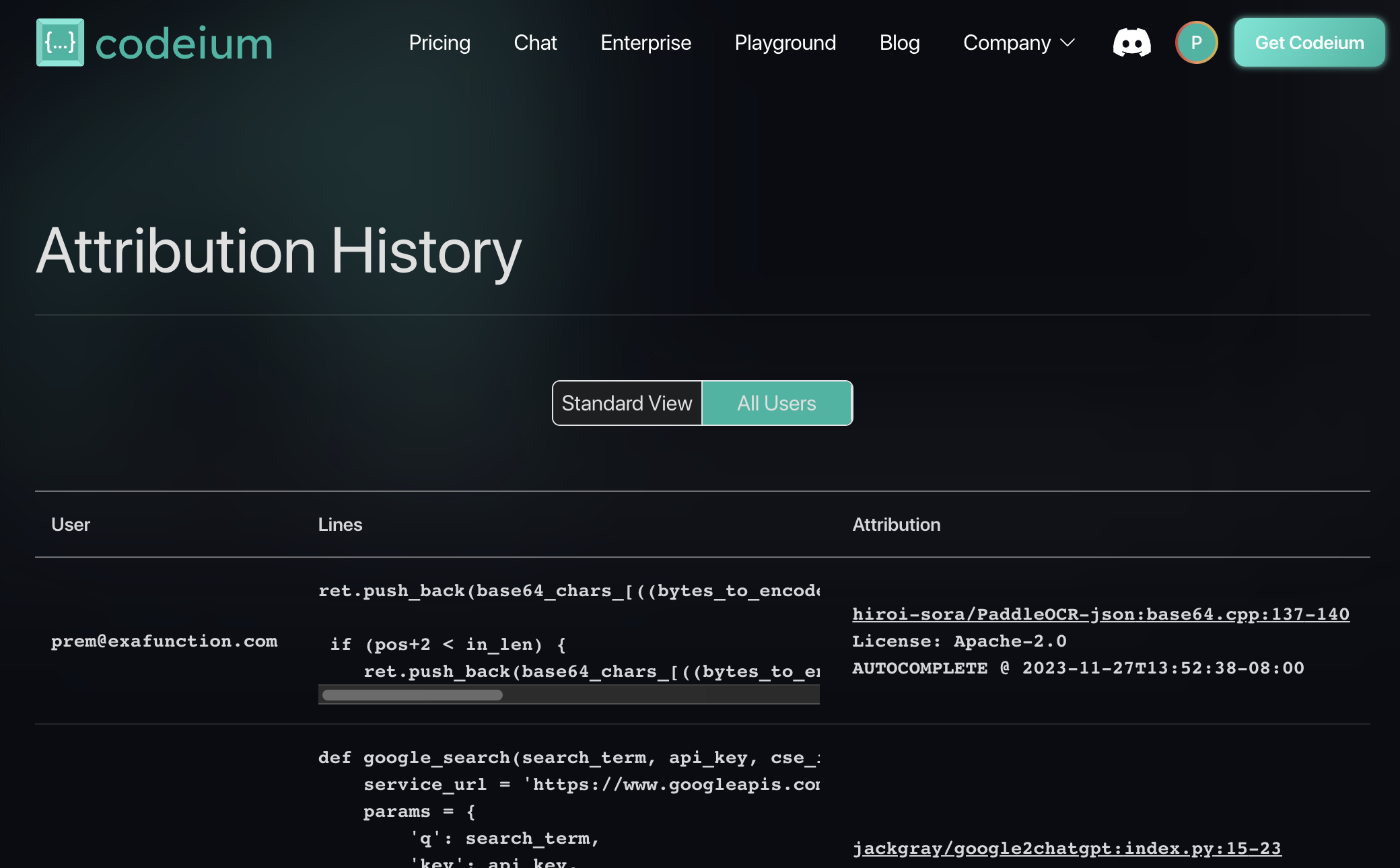1400x868 pixels.
Task: Click the License: Apache-2.0 text
Action: [959, 641]
